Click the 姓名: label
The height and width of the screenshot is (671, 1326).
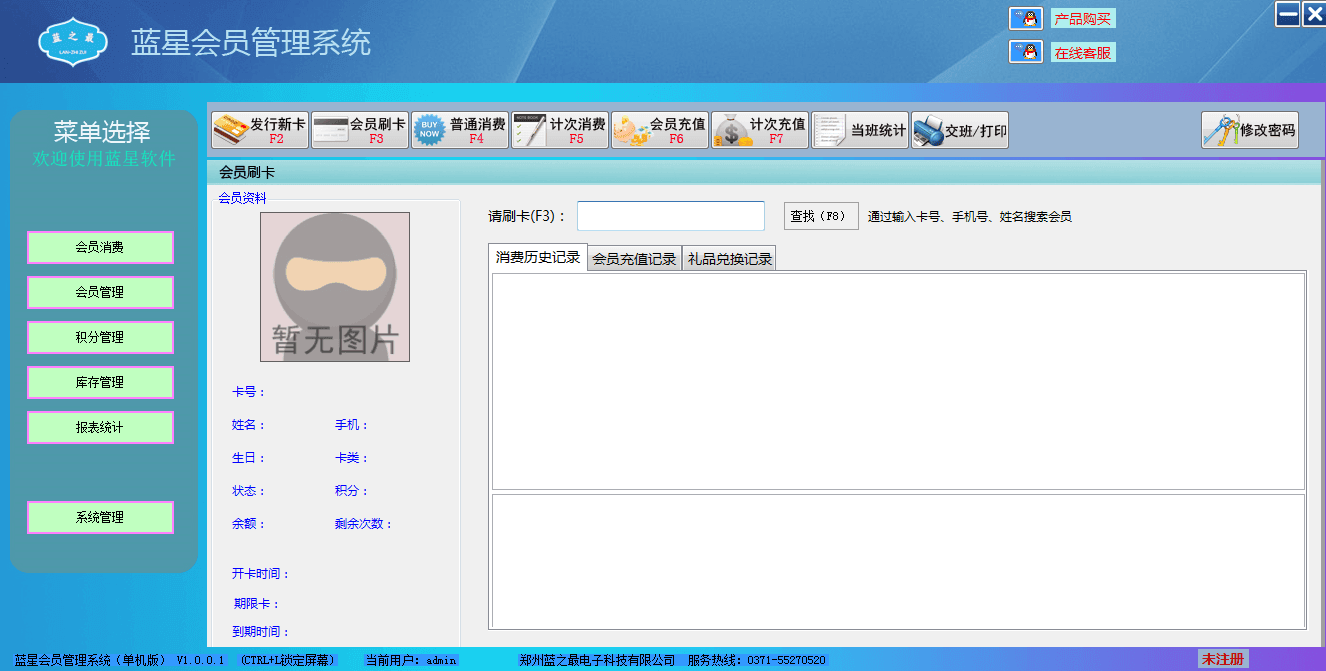pos(249,425)
